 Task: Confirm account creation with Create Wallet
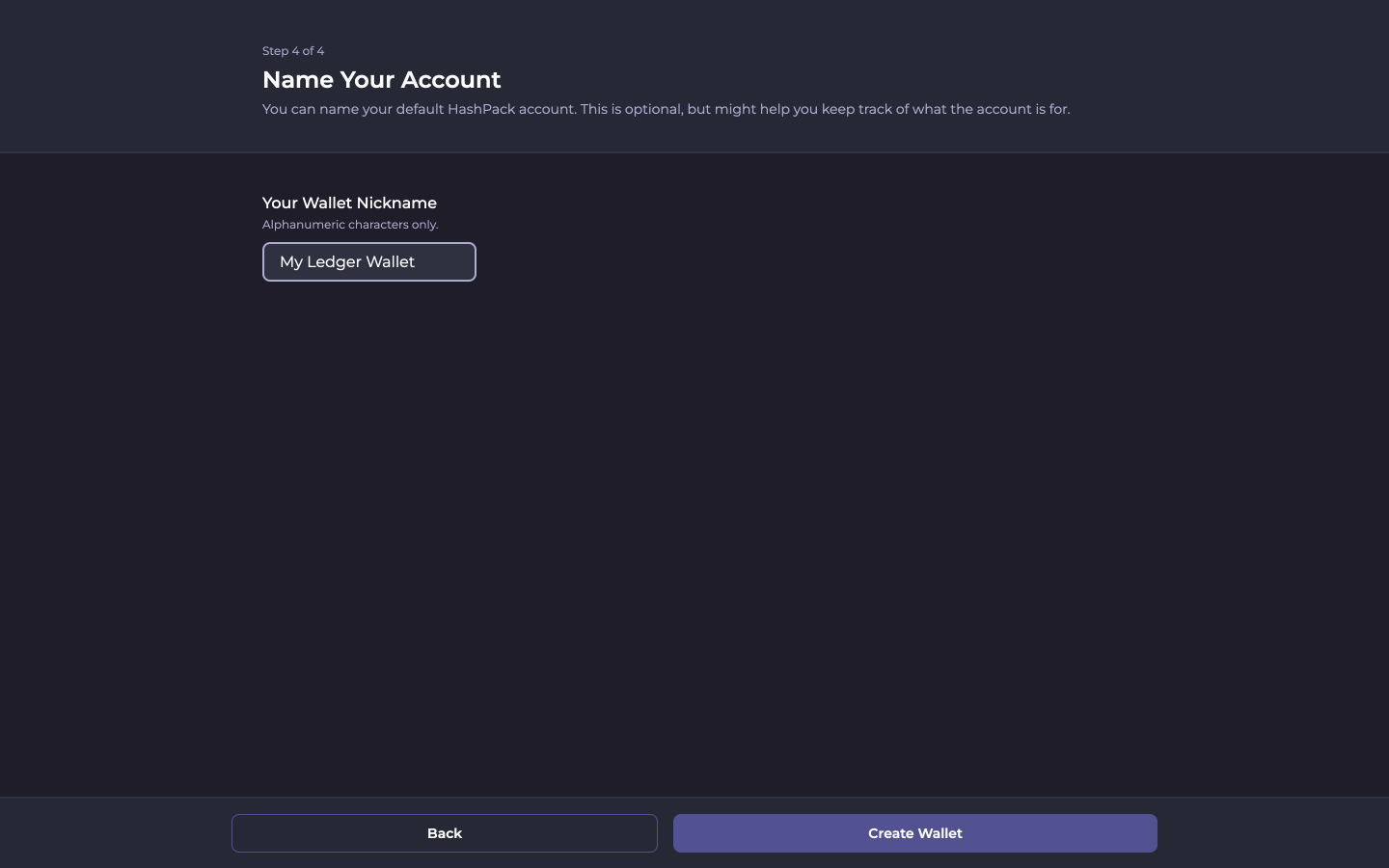pyautogui.click(x=914, y=833)
